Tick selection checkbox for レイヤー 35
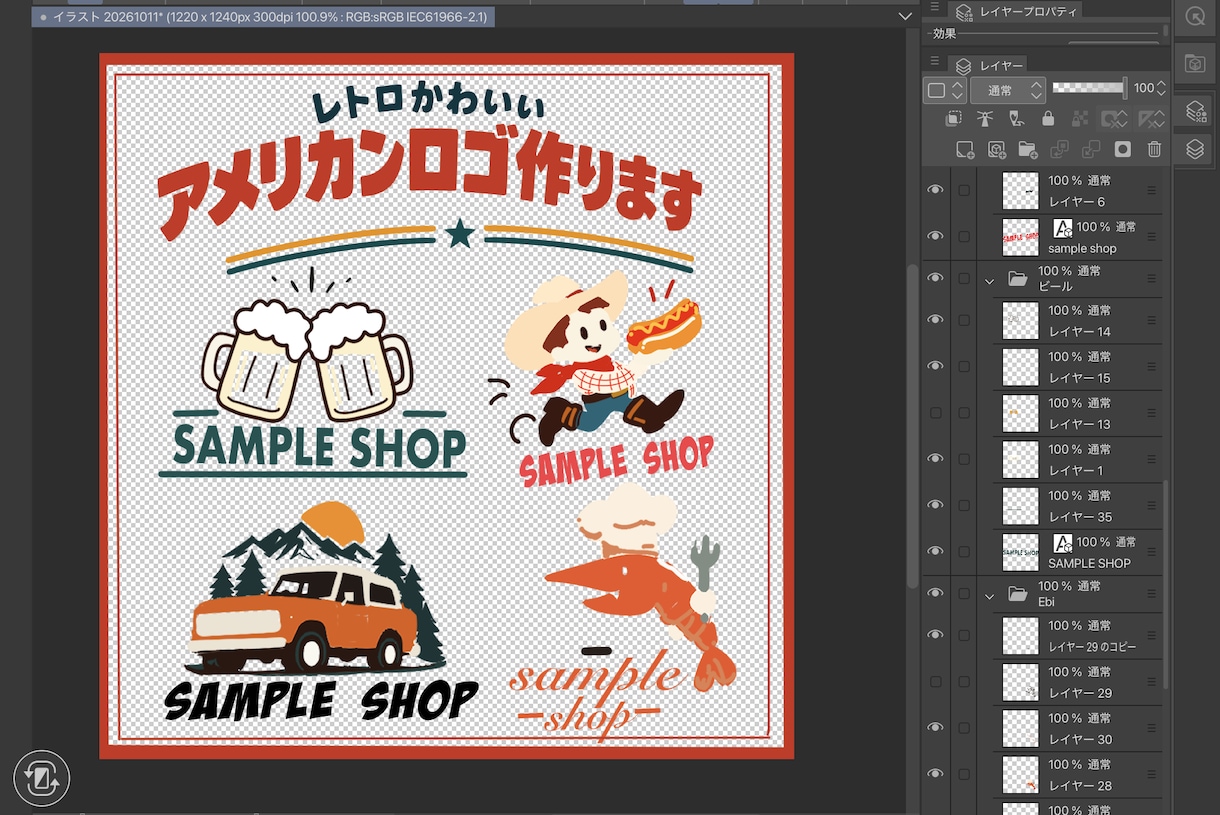 point(964,505)
